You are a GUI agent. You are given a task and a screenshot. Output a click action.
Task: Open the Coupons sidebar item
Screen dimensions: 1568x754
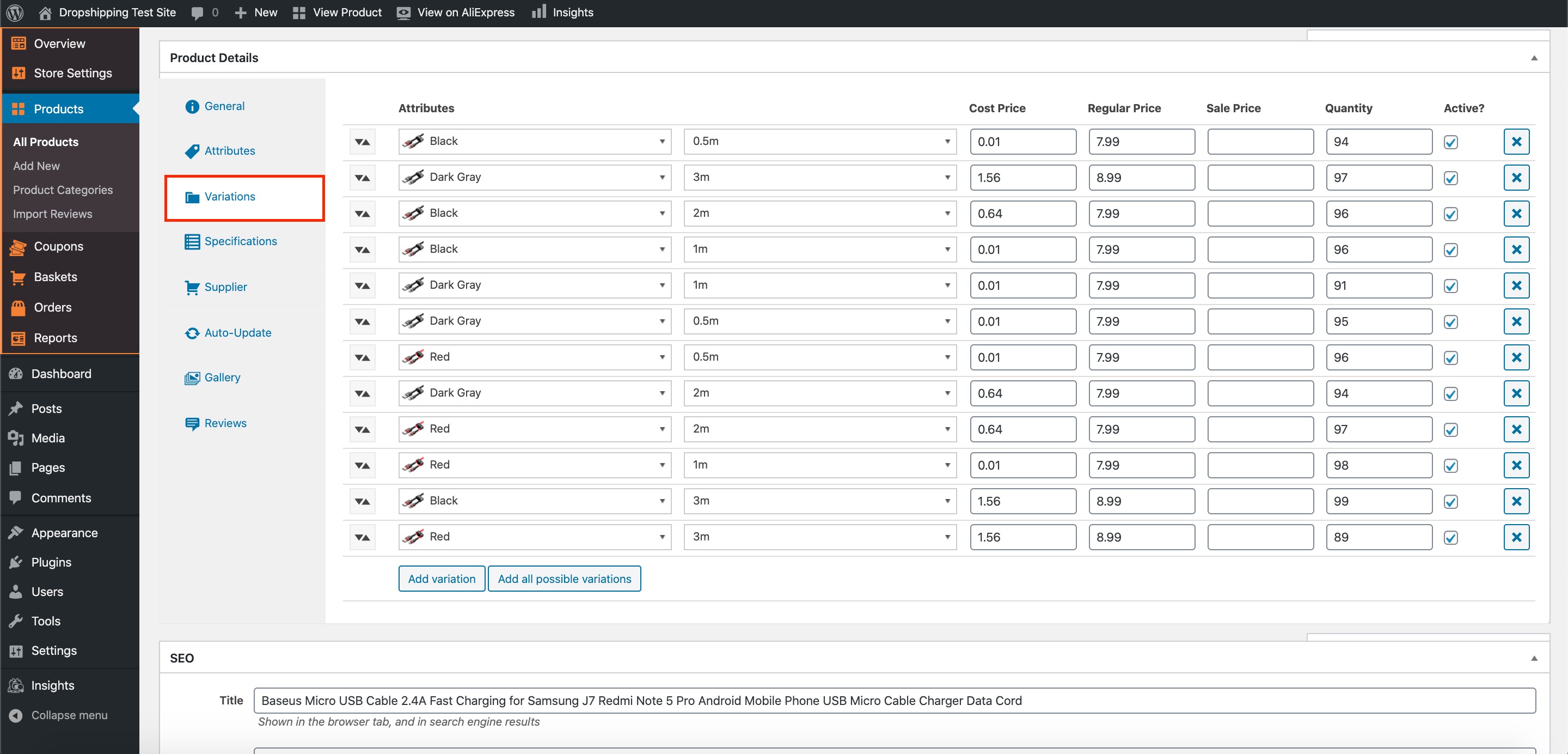pyautogui.click(x=58, y=246)
